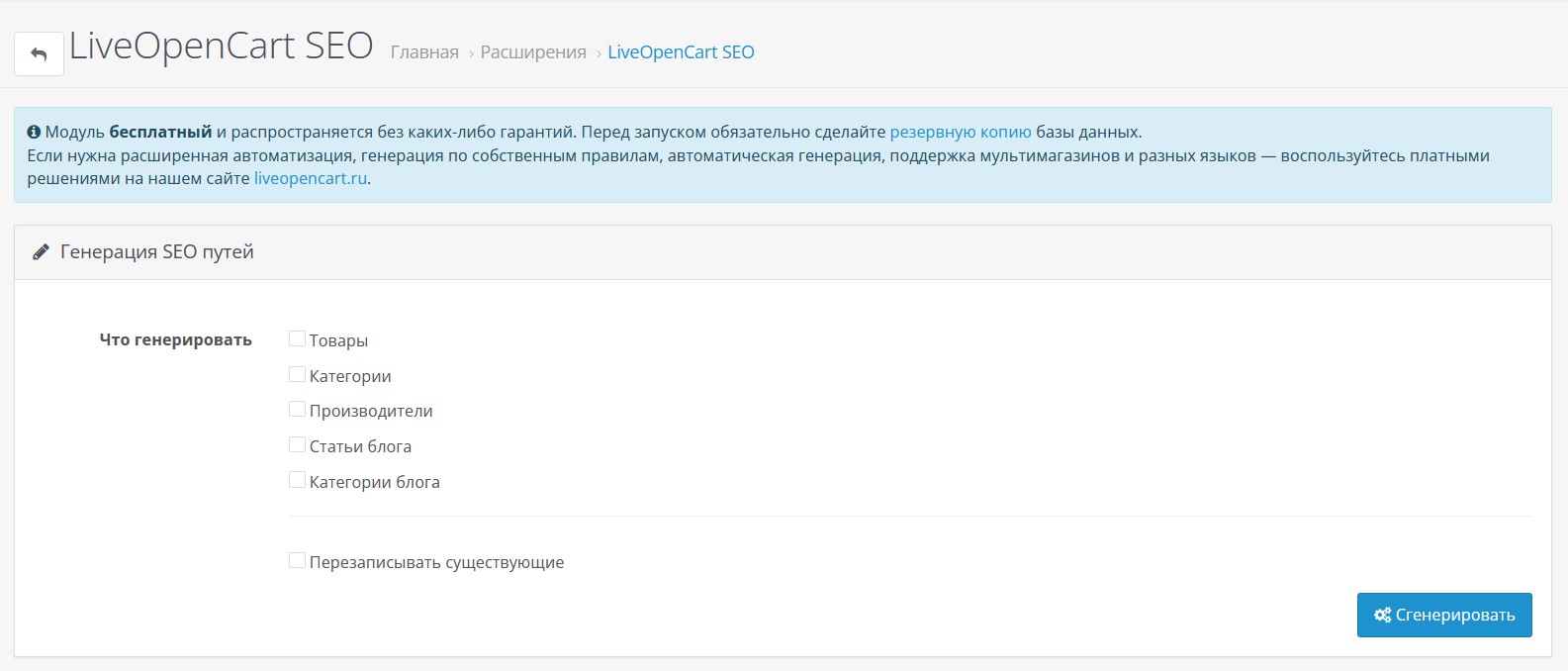This screenshot has height=671, width=1568.
Task: Click the back arrow button
Action: 39,53
